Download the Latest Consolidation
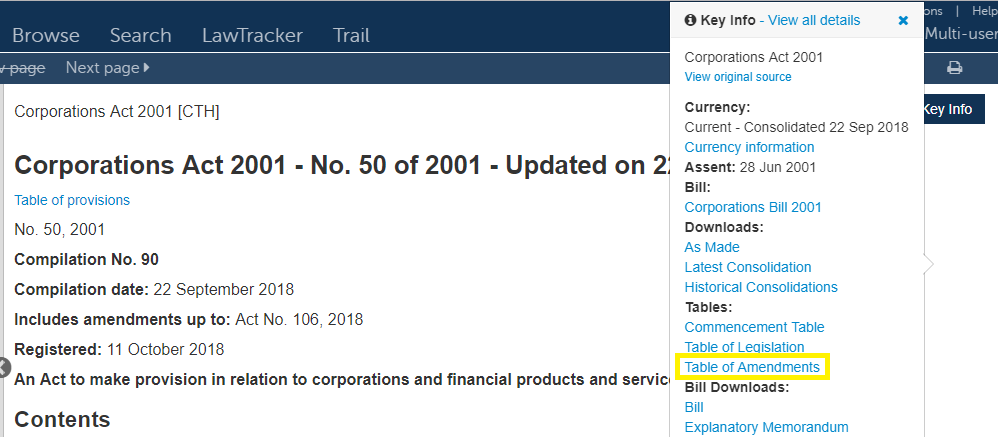Image resolution: width=998 pixels, height=437 pixels. click(748, 267)
